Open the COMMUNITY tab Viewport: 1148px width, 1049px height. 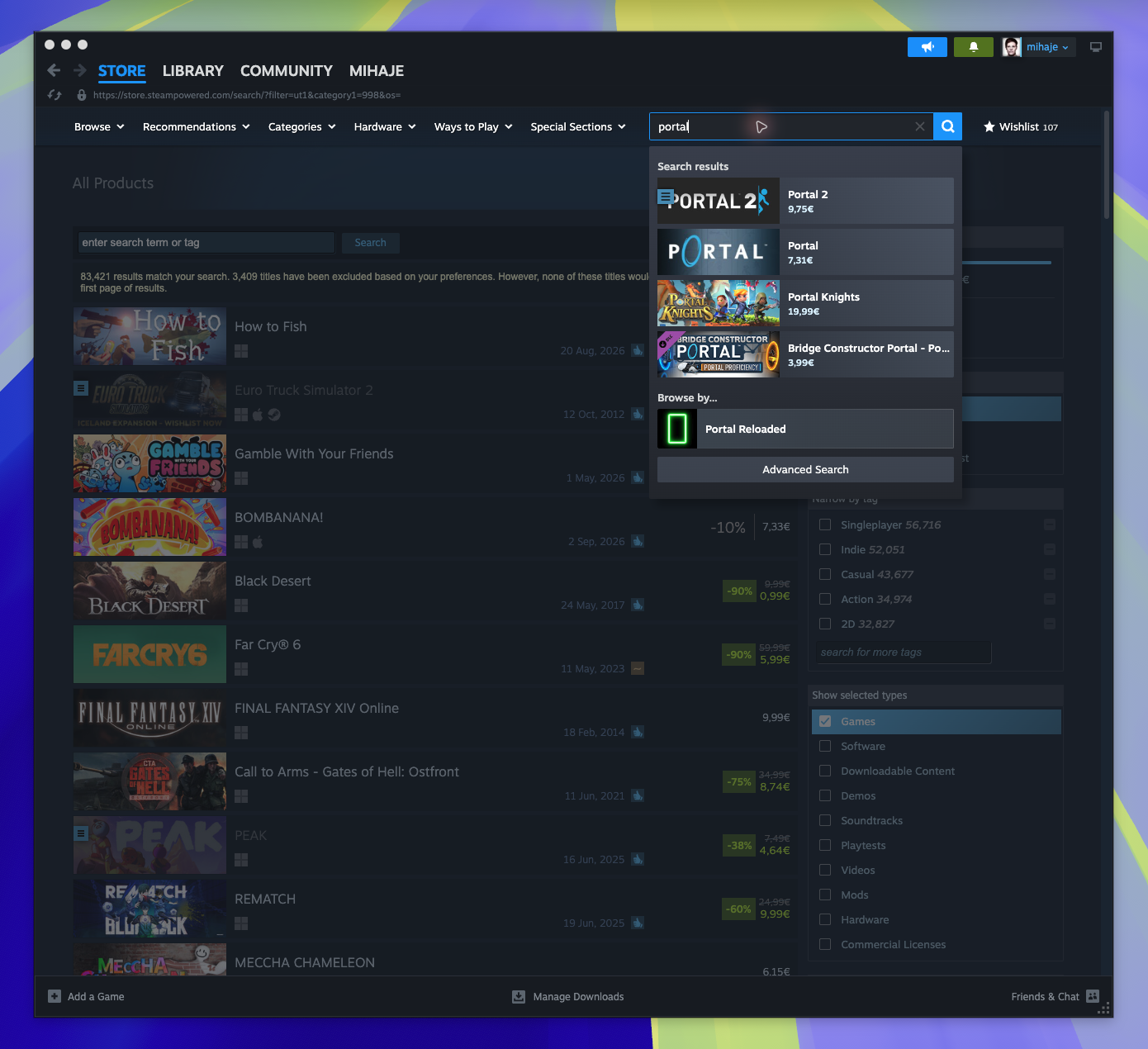click(x=287, y=71)
